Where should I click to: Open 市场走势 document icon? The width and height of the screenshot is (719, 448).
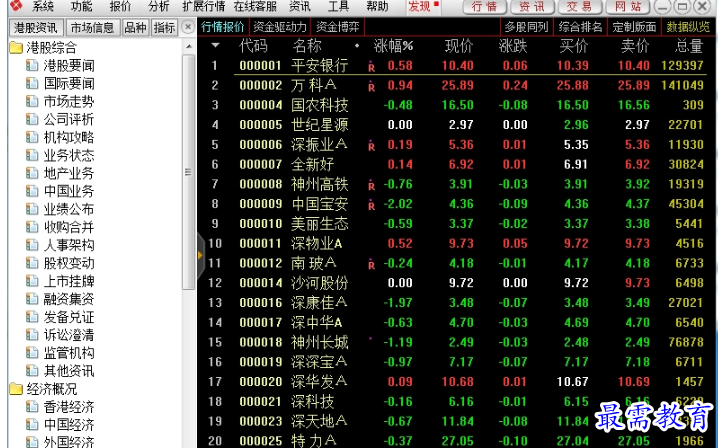32,101
